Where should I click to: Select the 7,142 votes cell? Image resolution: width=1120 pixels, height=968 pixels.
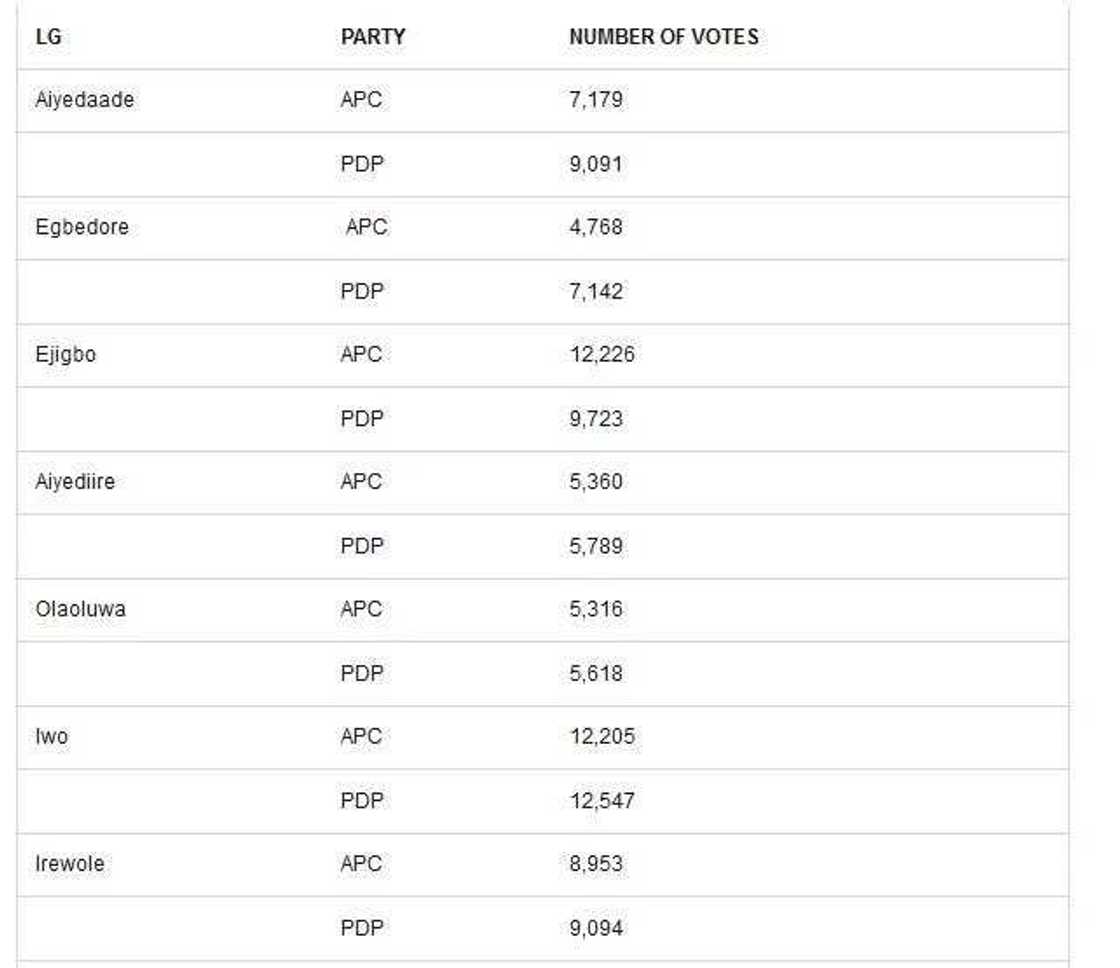click(595, 291)
